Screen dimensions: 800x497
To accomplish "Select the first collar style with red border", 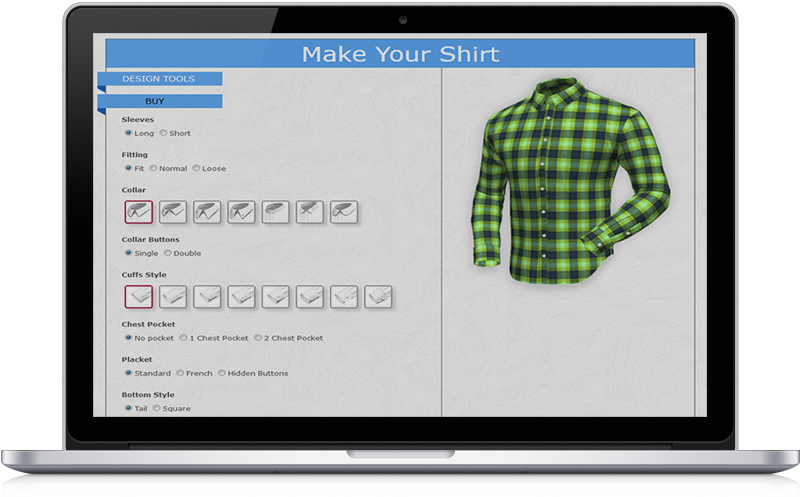I will [139, 212].
